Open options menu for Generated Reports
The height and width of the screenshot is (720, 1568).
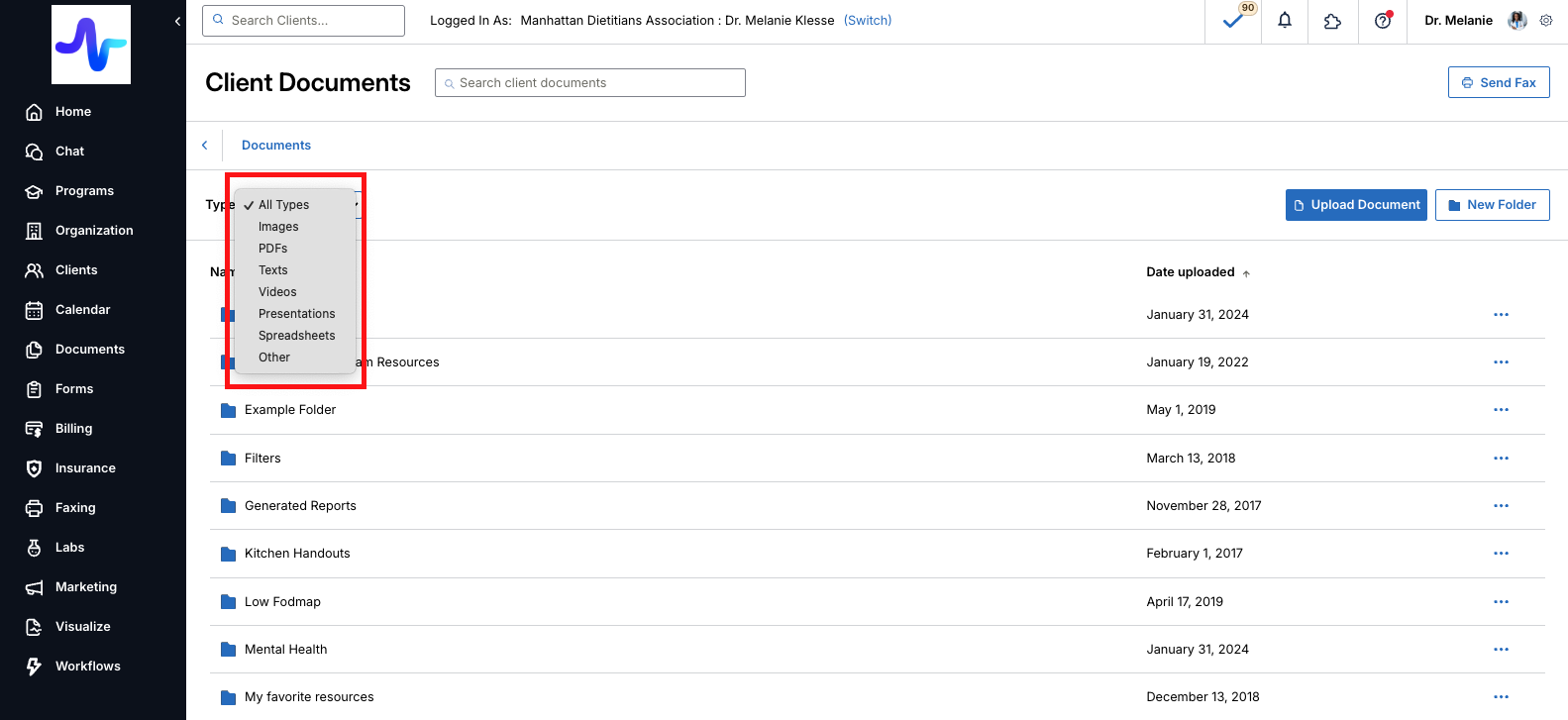pyautogui.click(x=1501, y=506)
